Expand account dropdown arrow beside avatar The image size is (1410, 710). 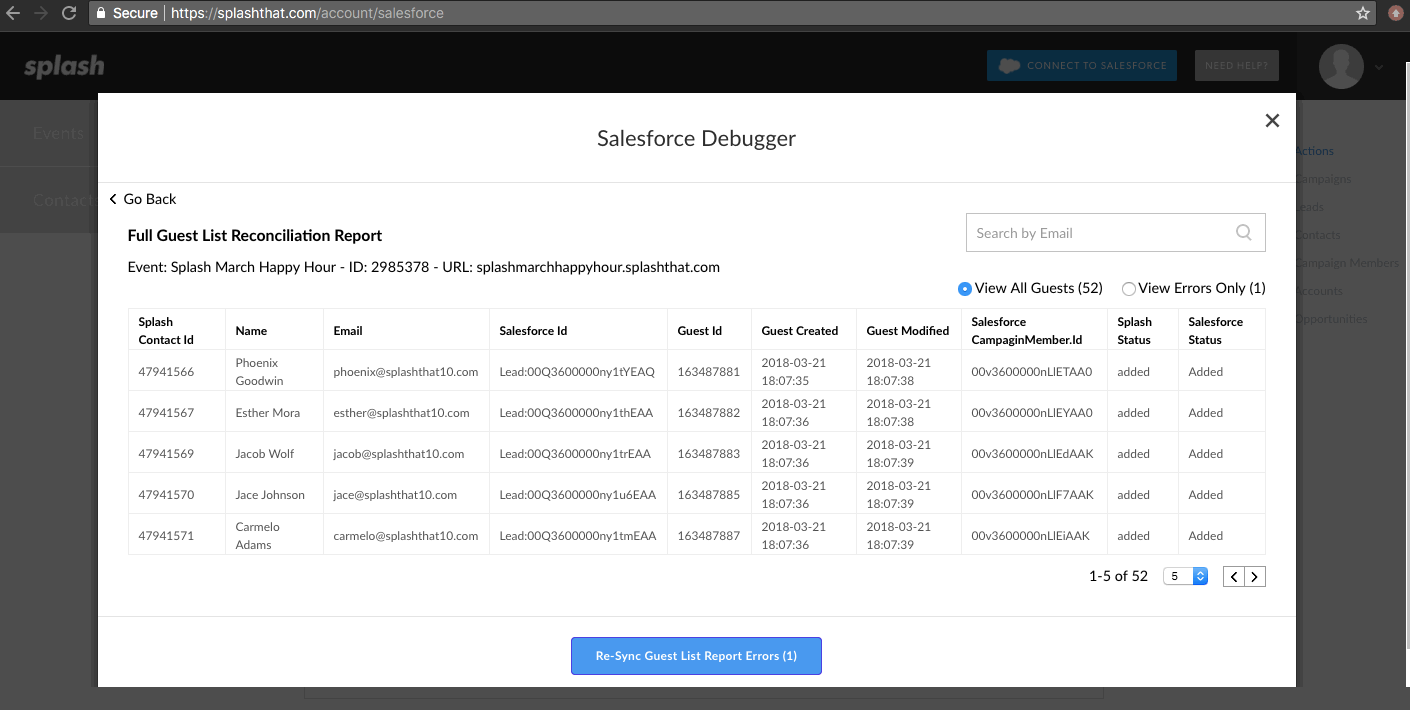[1379, 67]
